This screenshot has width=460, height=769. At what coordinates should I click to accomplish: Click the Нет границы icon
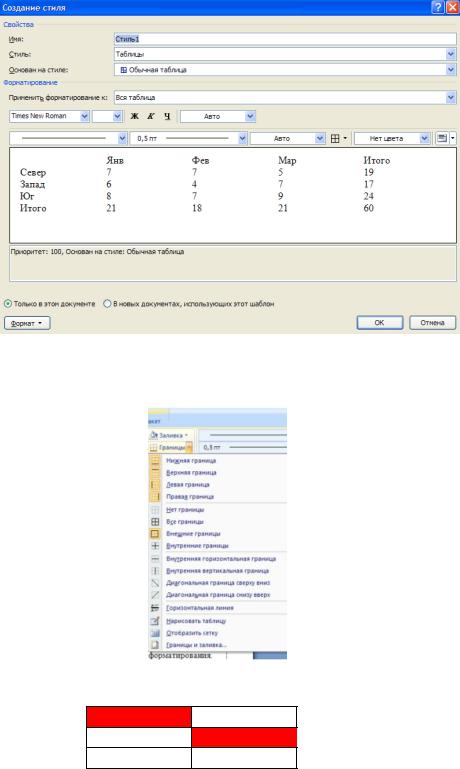coord(155,510)
